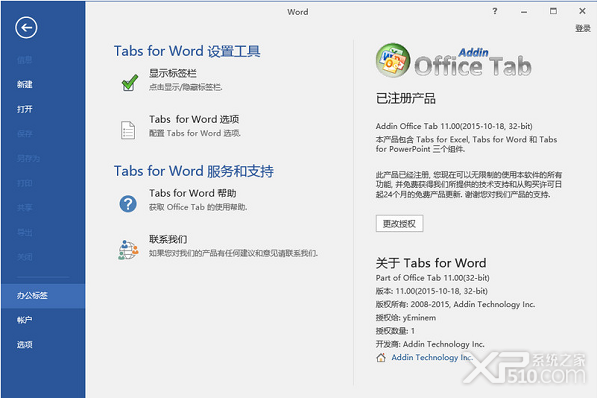Click the 点击显示/隐藏标签栏 description
This screenshot has width=600, height=398.
[186, 88]
